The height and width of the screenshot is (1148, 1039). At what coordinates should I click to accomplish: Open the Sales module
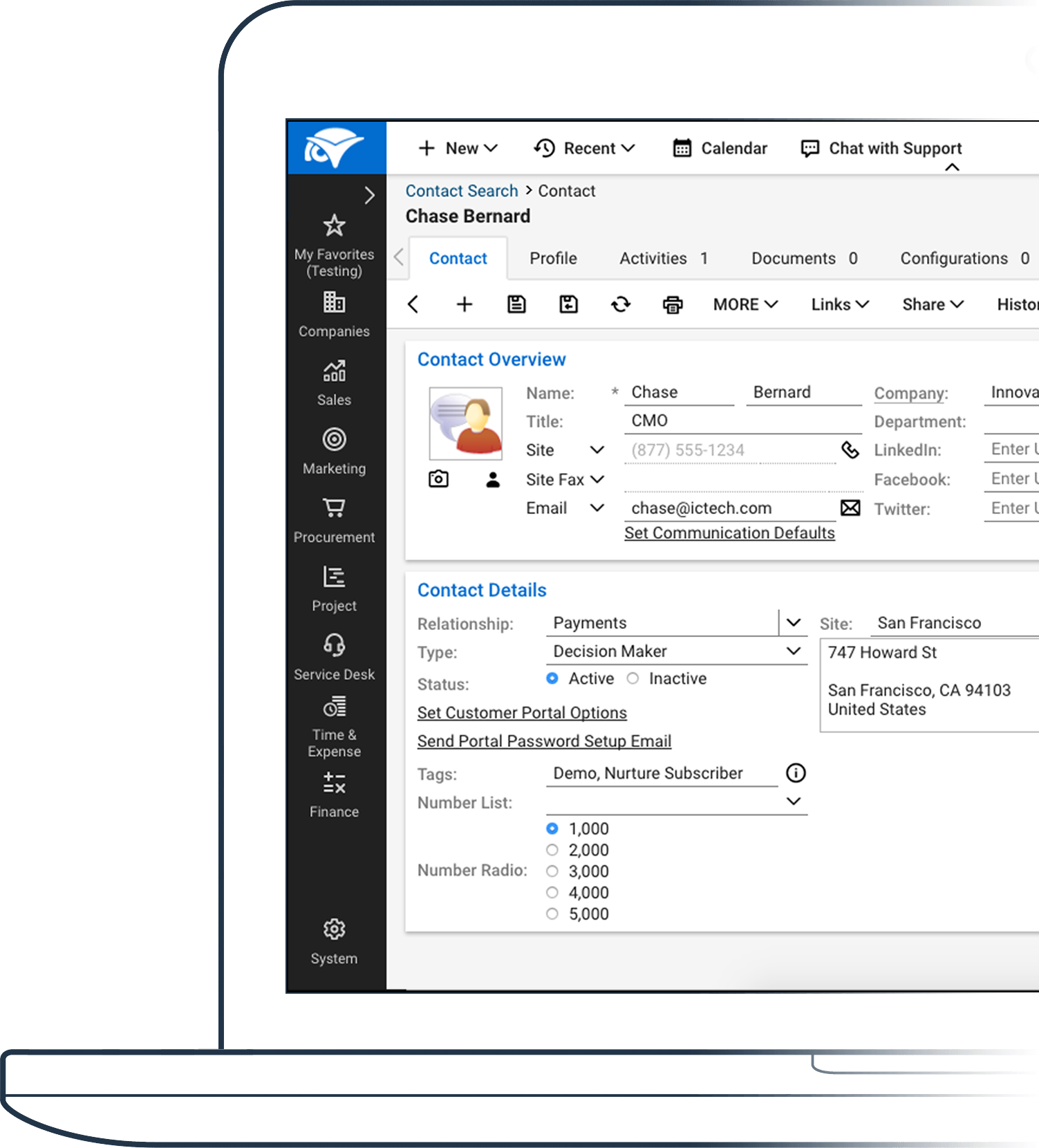(334, 384)
